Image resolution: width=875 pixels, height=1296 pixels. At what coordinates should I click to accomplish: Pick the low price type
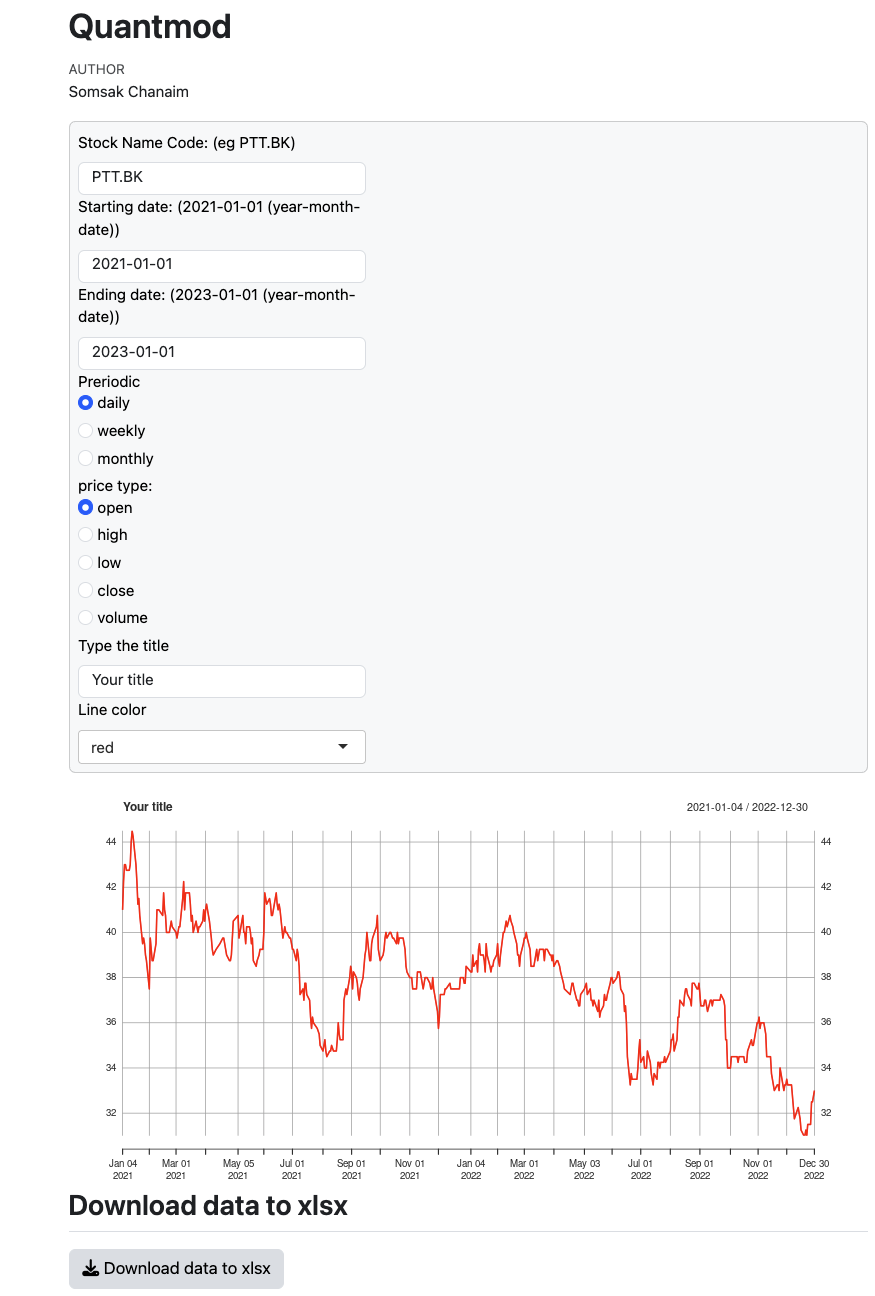coord(86,563)
